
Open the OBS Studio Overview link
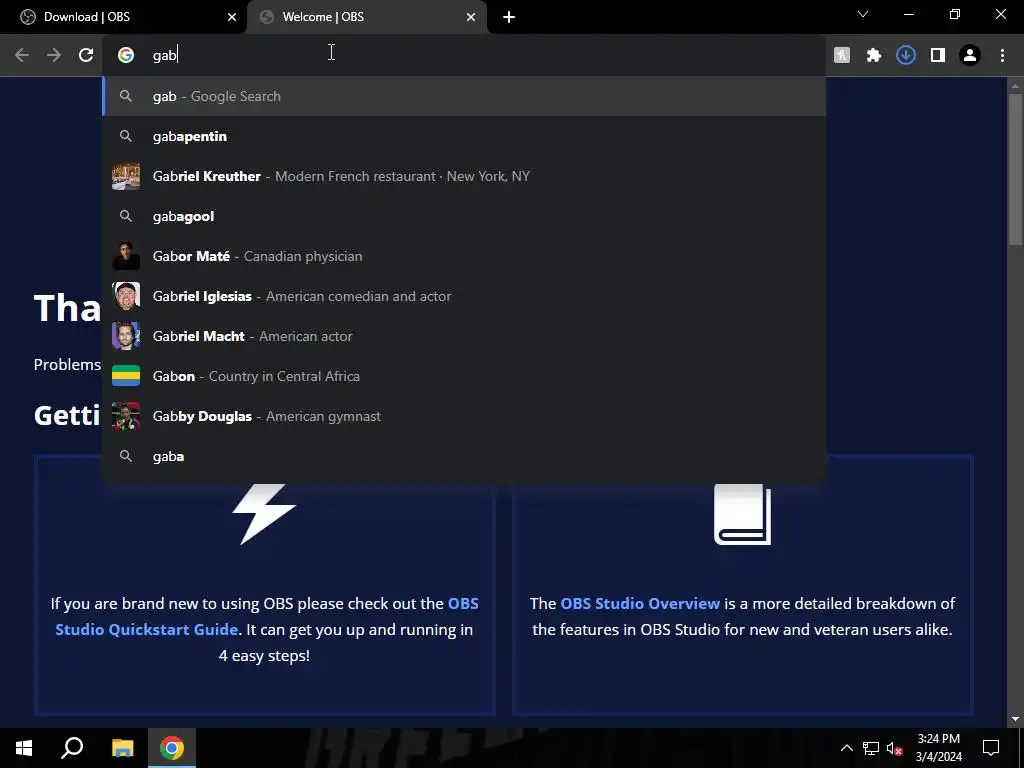point(640,603)
